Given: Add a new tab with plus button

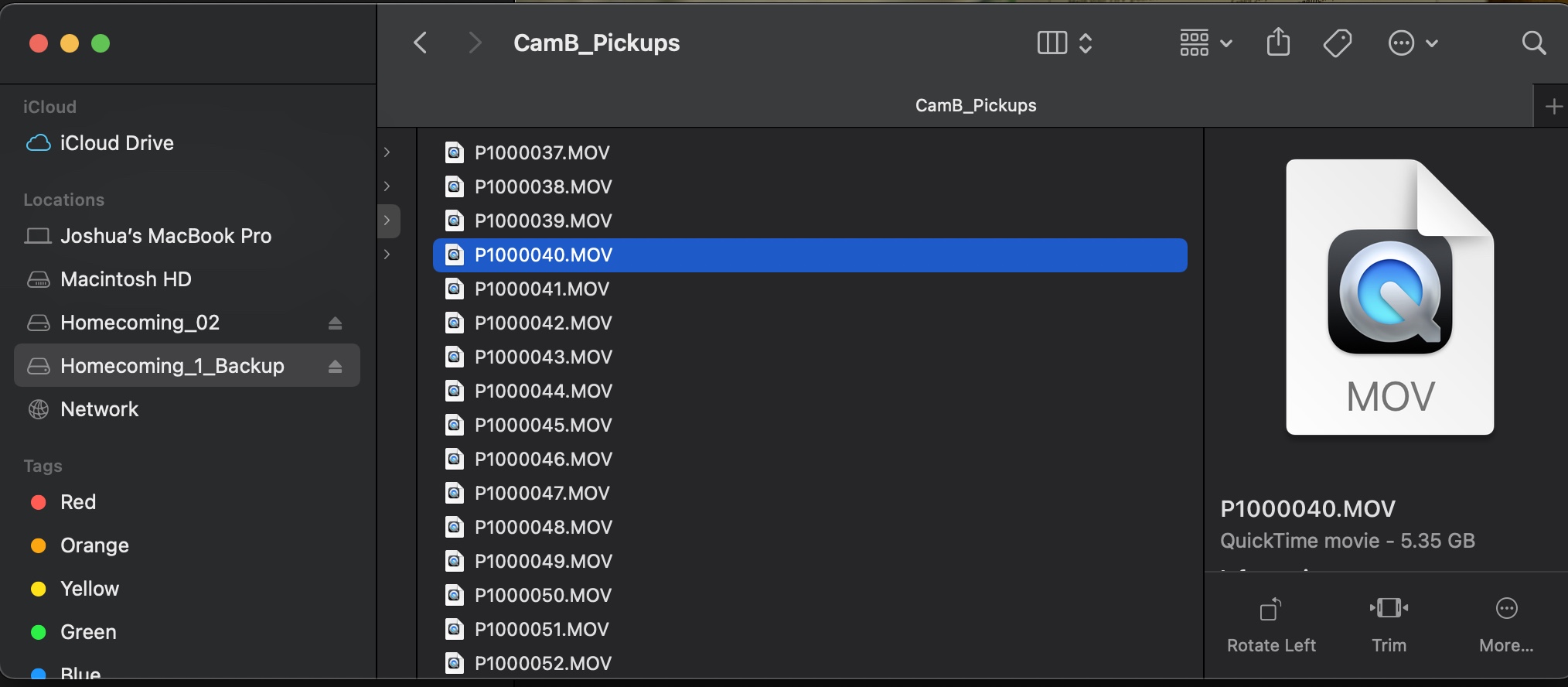Looking at the screenshot, I should [1553, 106].
